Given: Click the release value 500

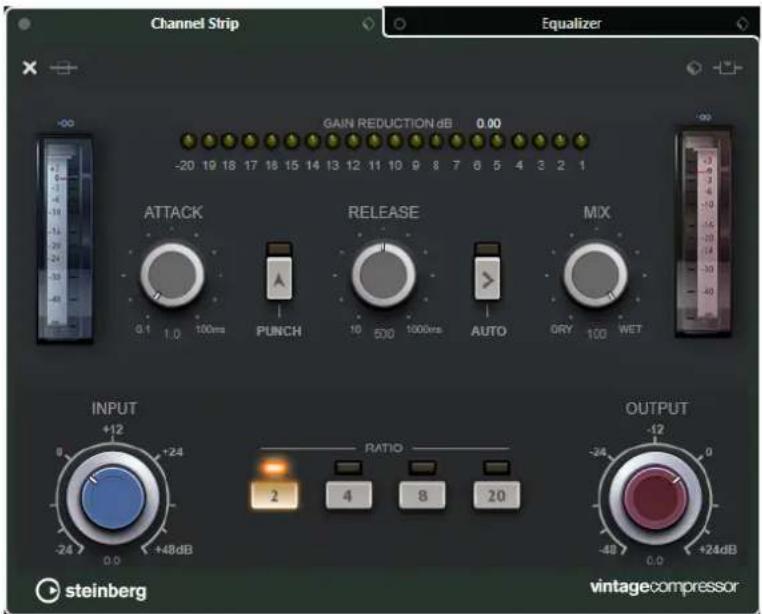Looking at the screenshot, I should pyautogui.click(x=383, y=334).
